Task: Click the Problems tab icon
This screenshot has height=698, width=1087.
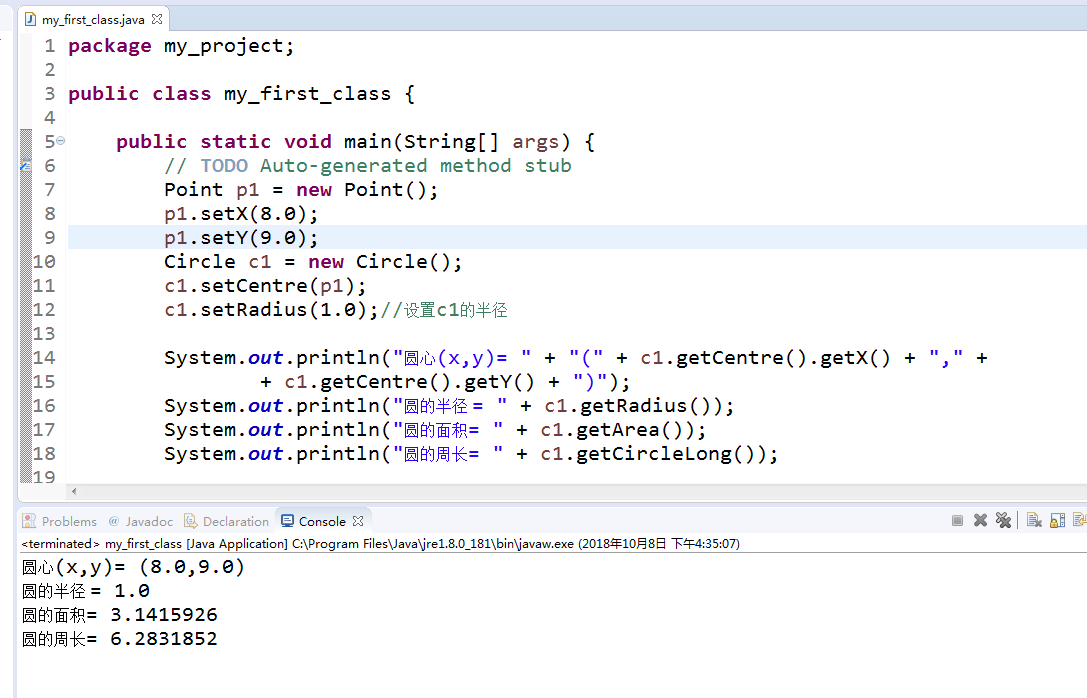Action: (x=29, y=521)
